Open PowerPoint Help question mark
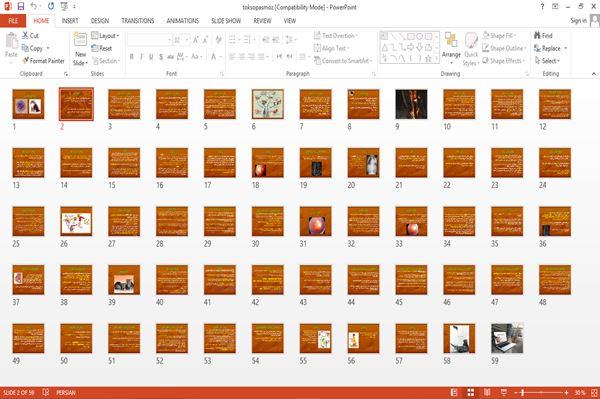 click(542, 7)
